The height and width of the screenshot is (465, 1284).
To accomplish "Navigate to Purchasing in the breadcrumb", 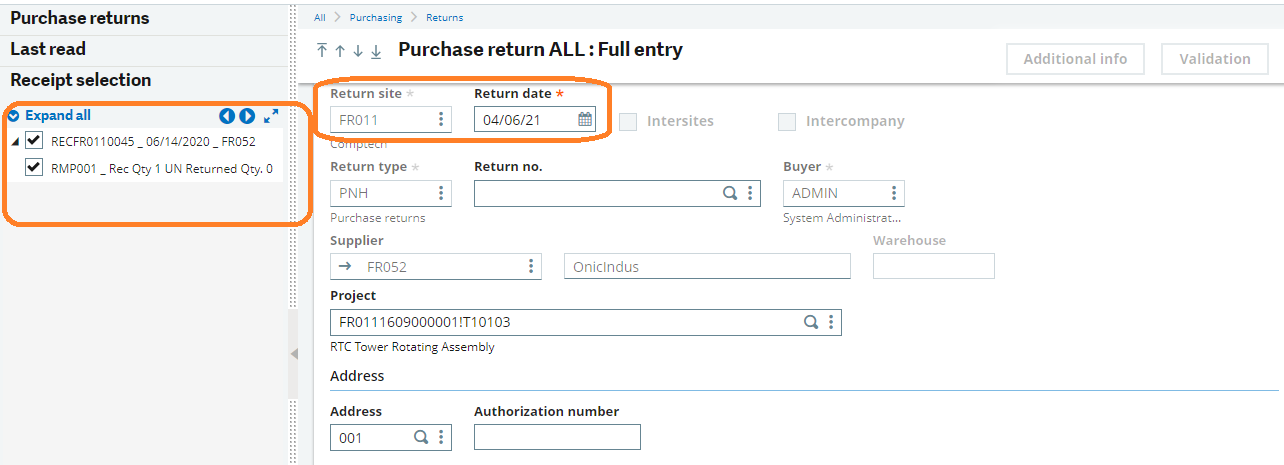I will (376, 17).
